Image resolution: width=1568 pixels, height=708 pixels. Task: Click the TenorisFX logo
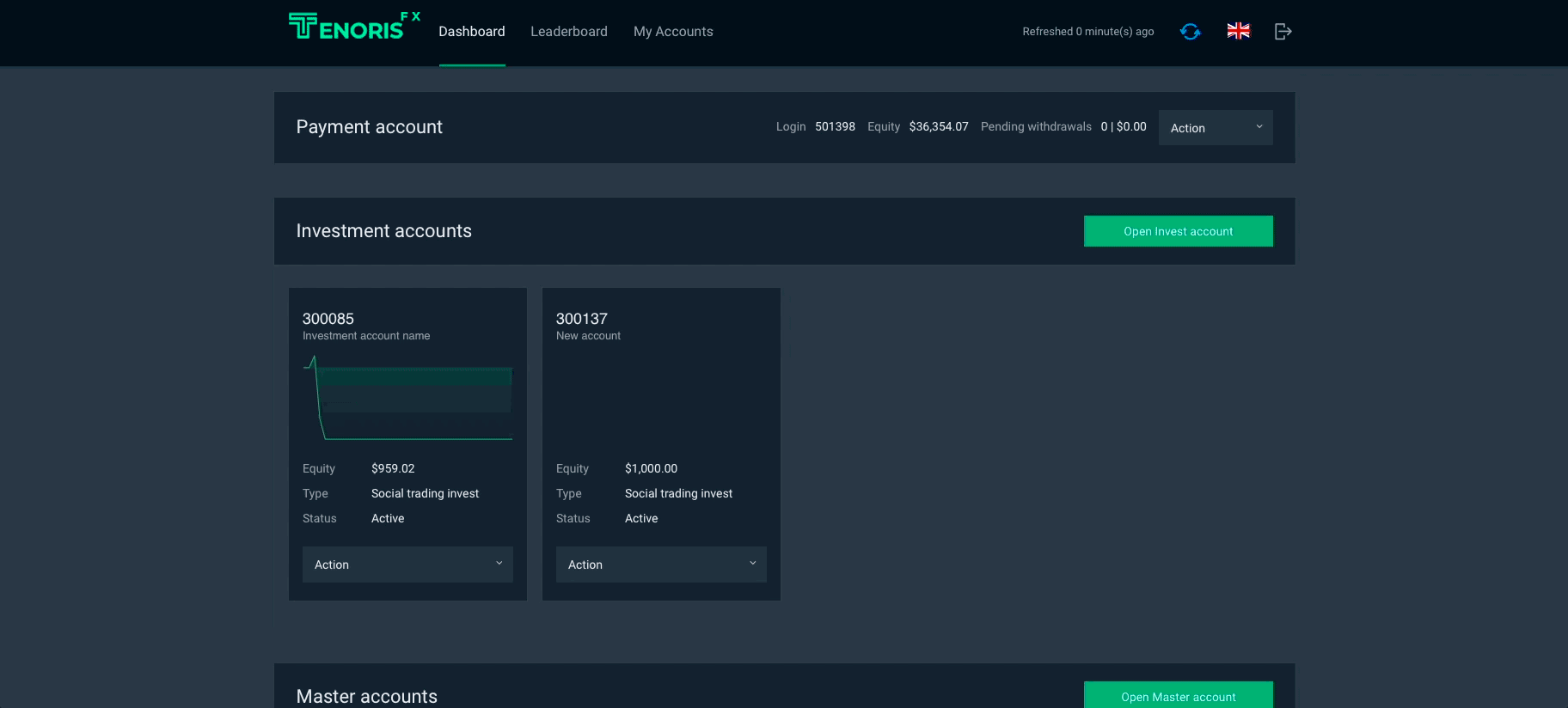click(x=353, y=27)
